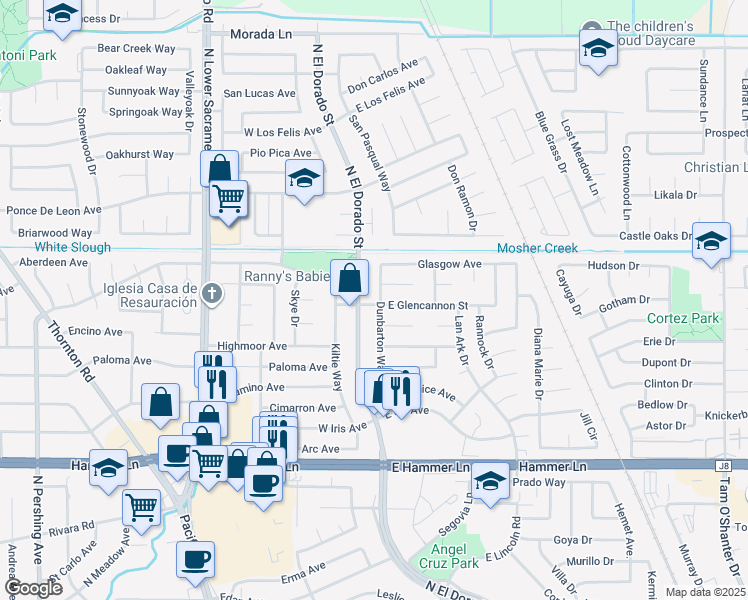Click the Google logo
The height and width of the screenshot is (600, 748).
33,589
